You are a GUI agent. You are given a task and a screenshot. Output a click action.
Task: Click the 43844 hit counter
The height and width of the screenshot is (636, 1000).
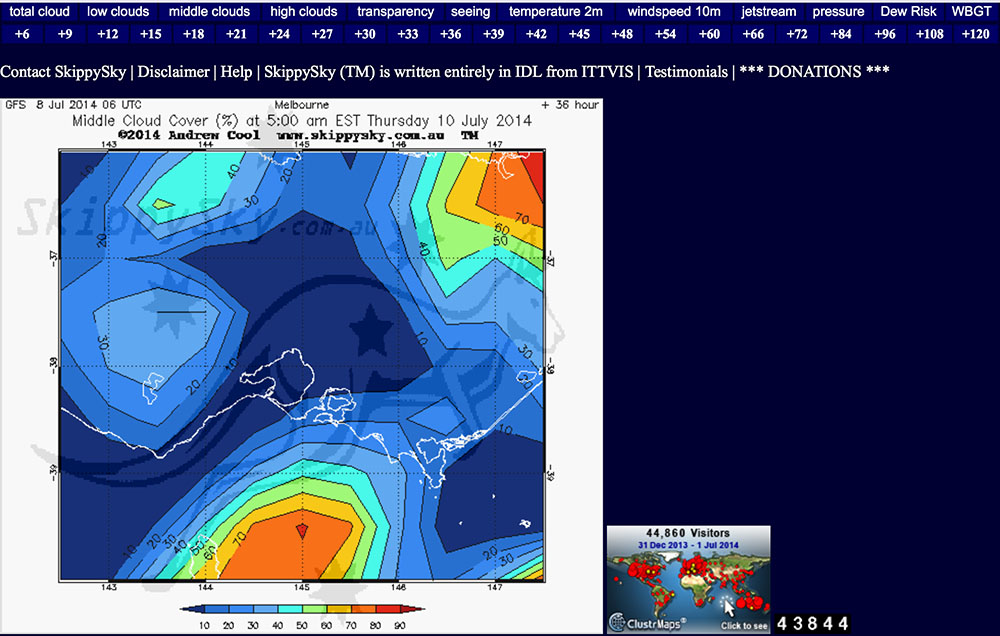tap(812, 623)
